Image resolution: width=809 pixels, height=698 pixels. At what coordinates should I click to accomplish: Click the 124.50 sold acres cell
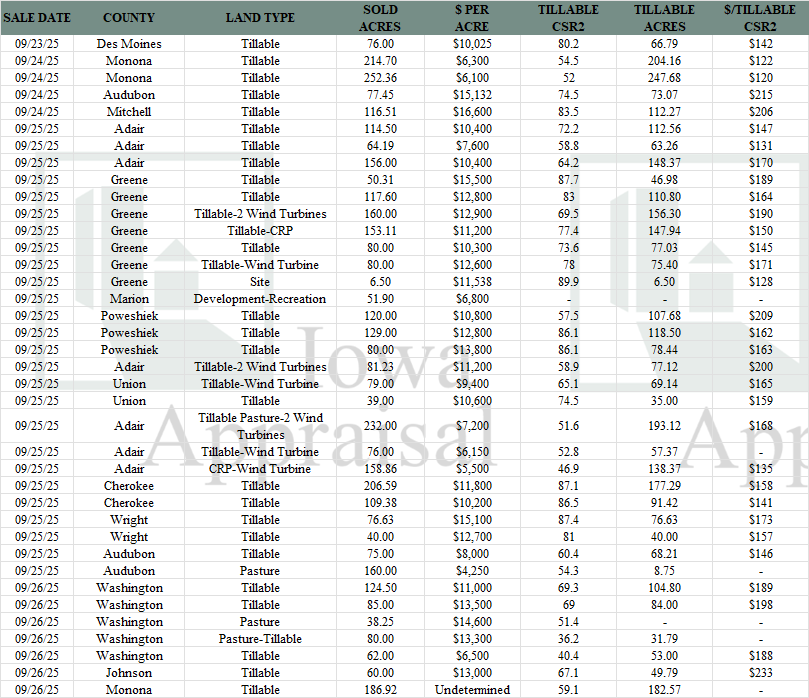coord(380,588)
